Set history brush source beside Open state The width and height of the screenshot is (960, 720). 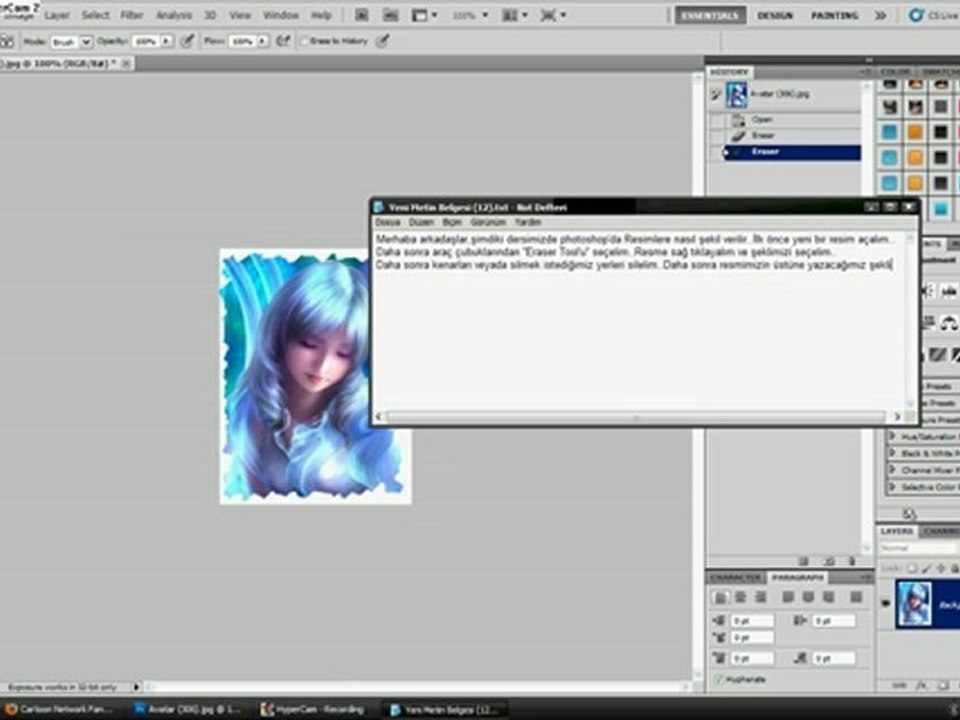click(x=715, y=119)
